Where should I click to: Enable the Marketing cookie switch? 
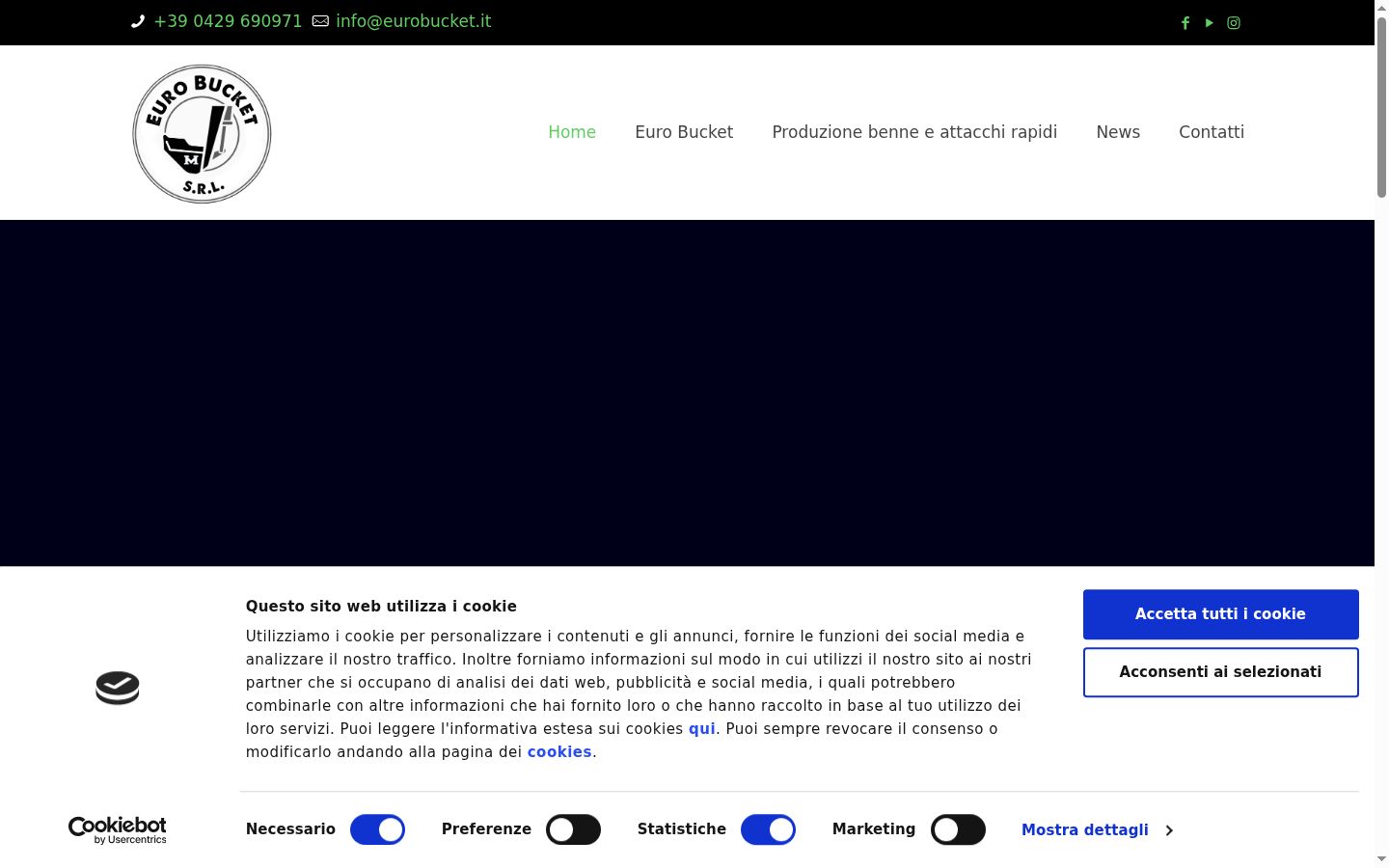point(958,829)
